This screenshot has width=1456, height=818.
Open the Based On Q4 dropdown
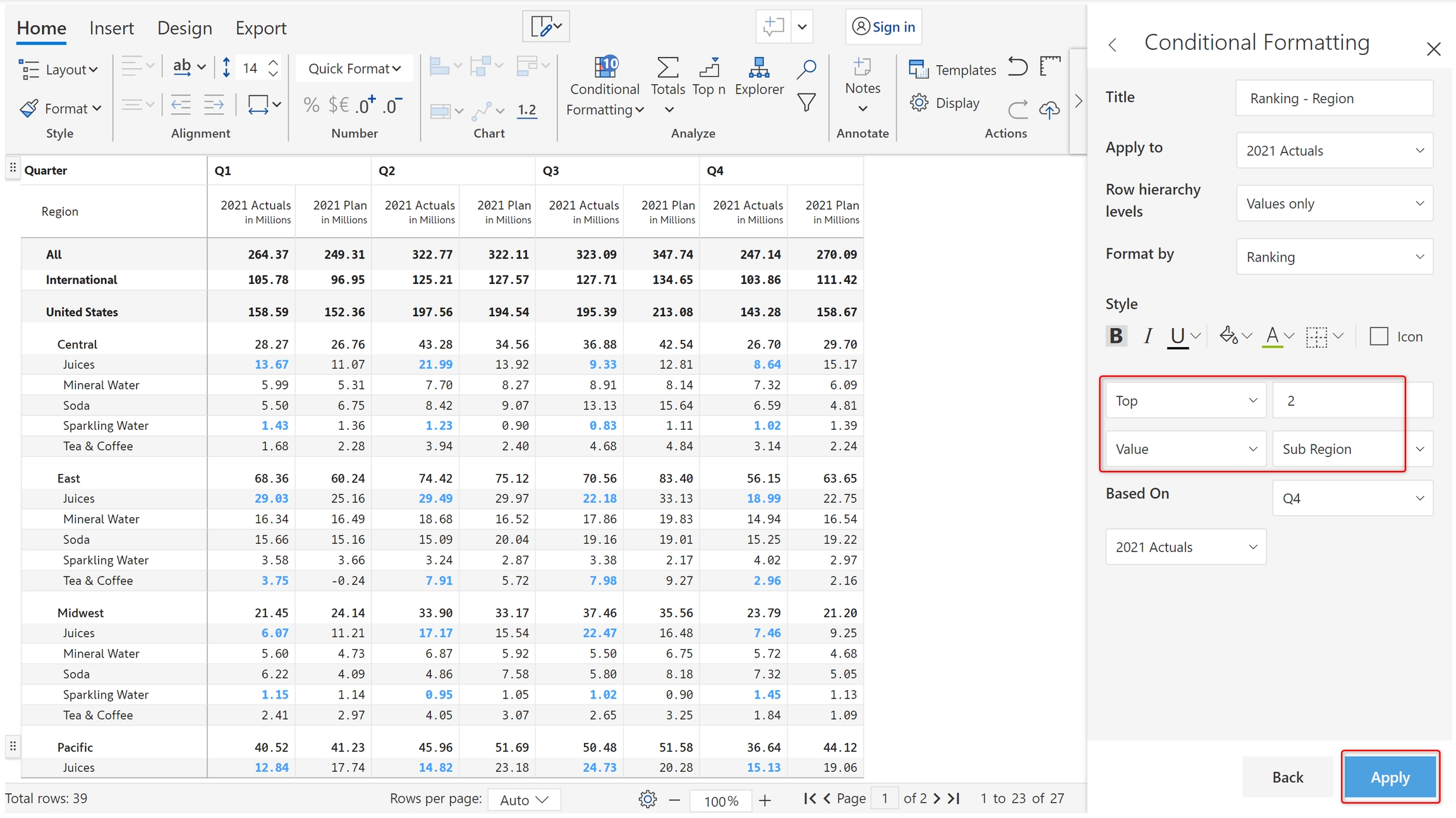1352,498
